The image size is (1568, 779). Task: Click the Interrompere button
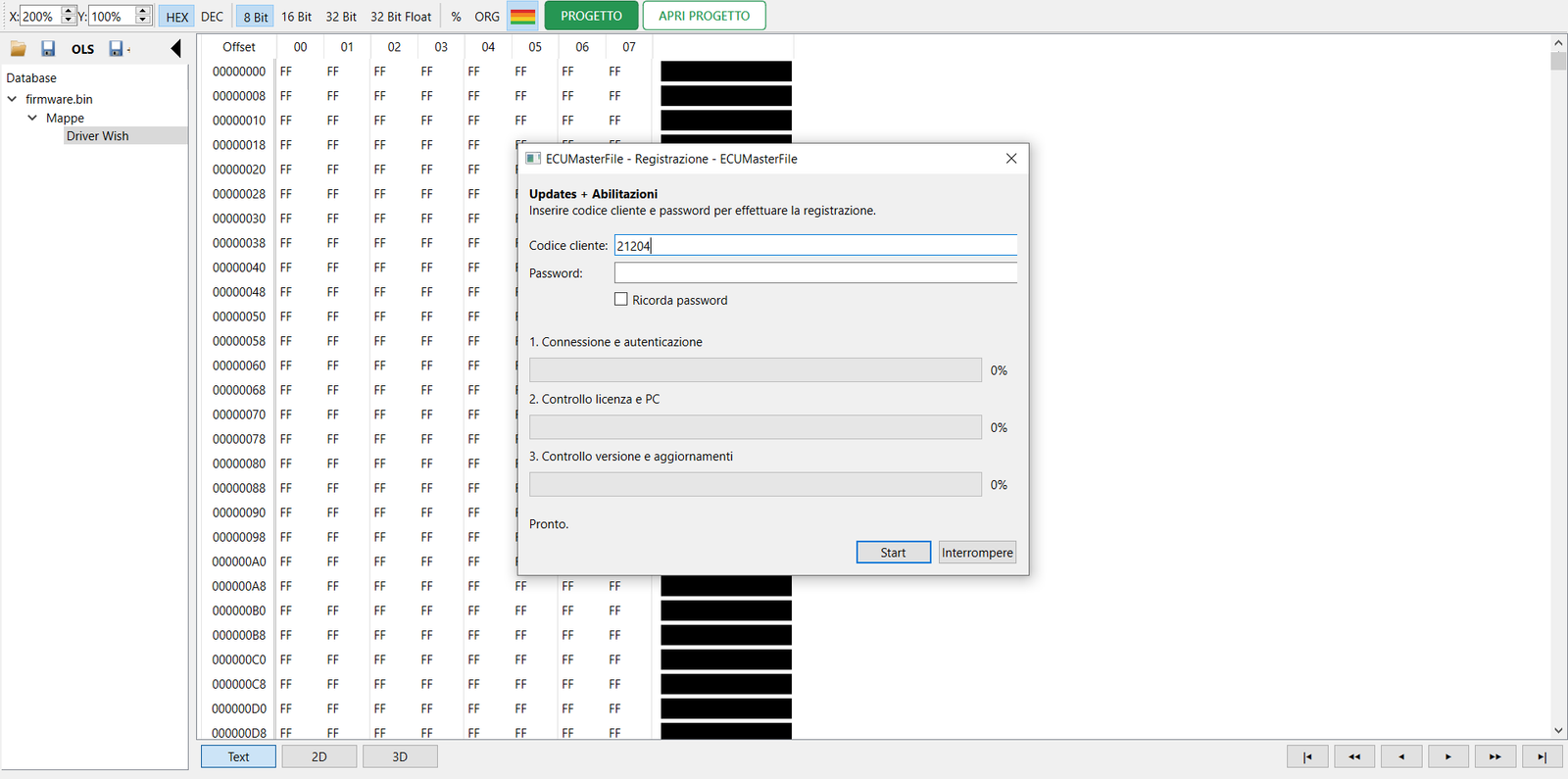tap(977, 553)
